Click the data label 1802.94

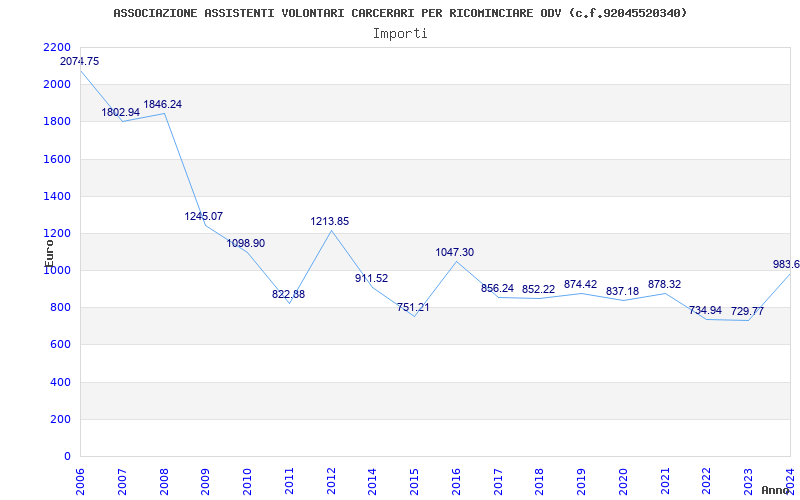[120, 112]
